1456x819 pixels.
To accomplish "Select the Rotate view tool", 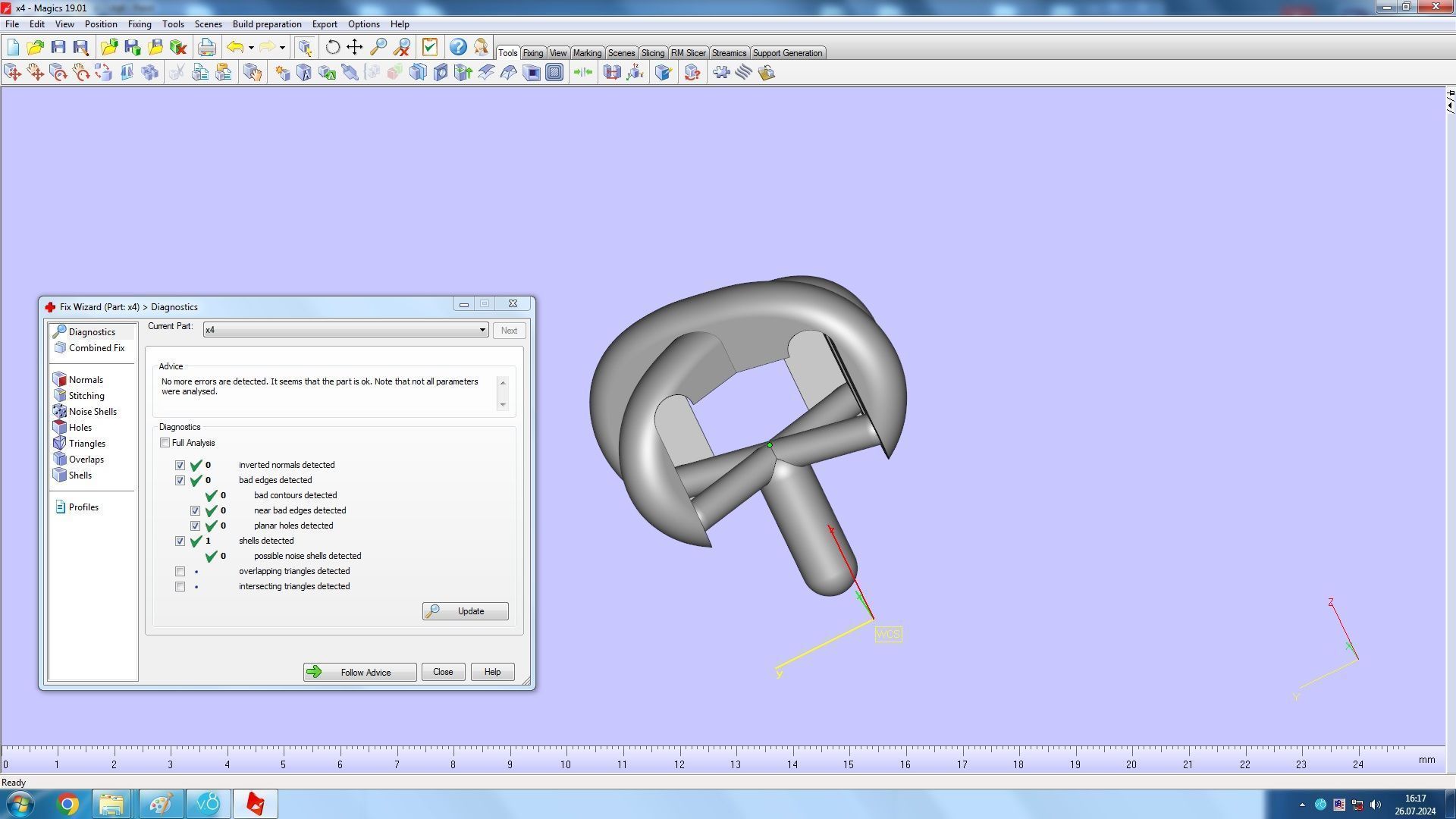I will click(332, 48).
